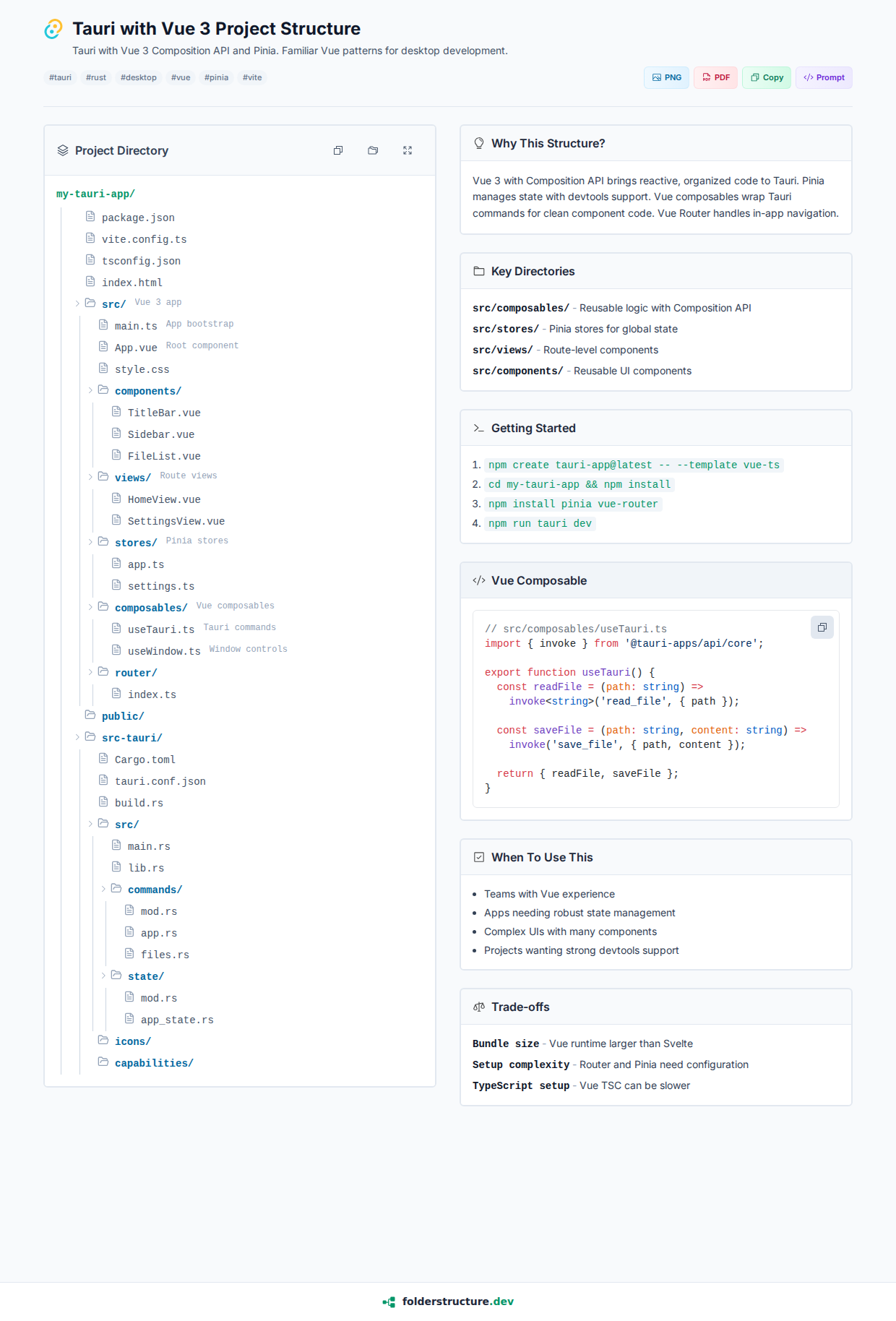
Task: Toggle the src-tauri/ folder chevron
Action: click(77, 737)
